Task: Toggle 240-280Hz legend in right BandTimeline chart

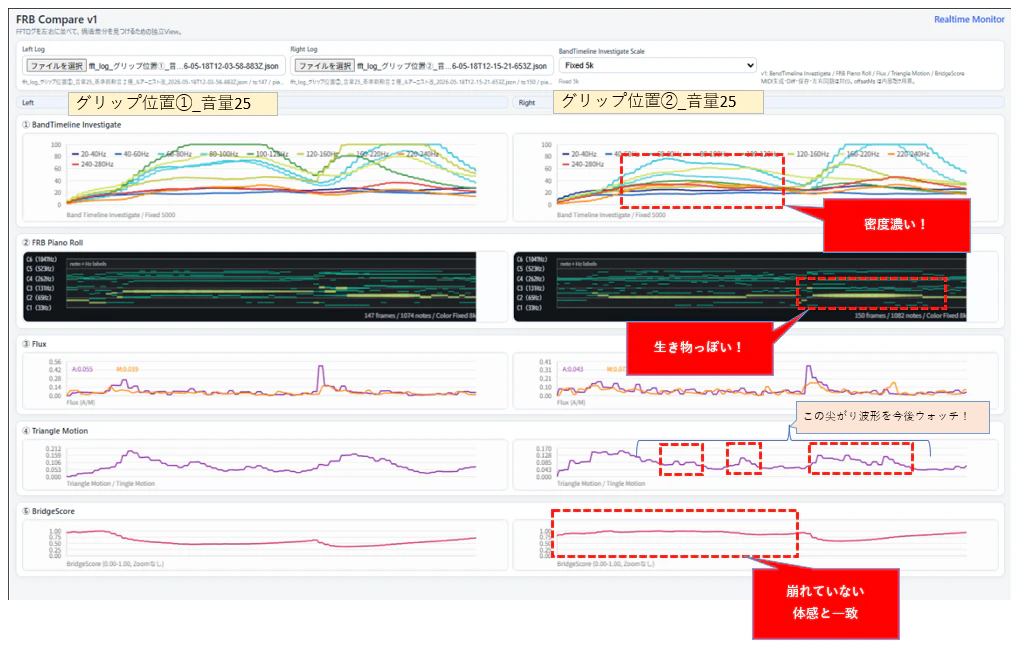Action: (x=582, y=164)
